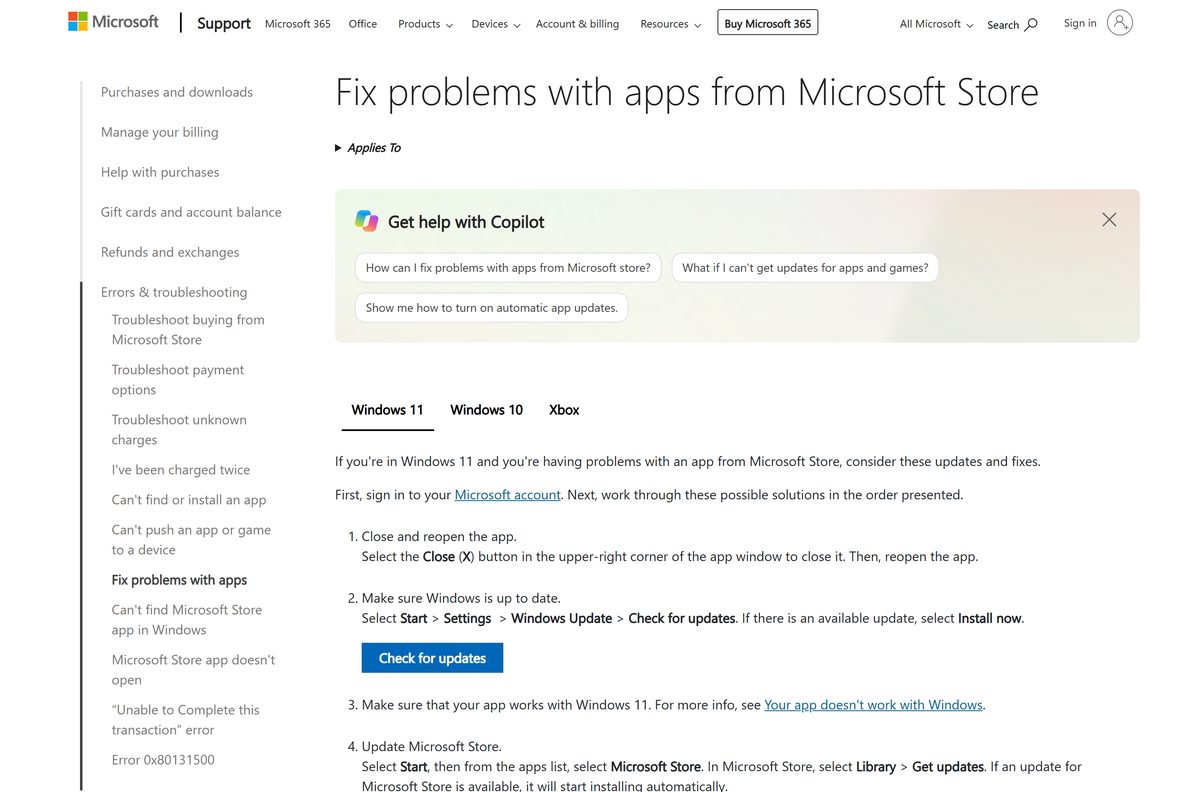
Task: Open Refunds and exchanges sidebar item
Action: coord(170,252)
